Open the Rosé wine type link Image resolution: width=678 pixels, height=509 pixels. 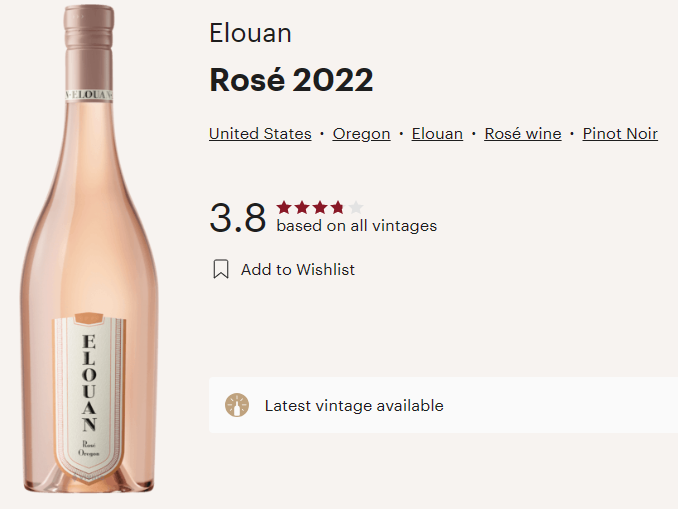523,134
